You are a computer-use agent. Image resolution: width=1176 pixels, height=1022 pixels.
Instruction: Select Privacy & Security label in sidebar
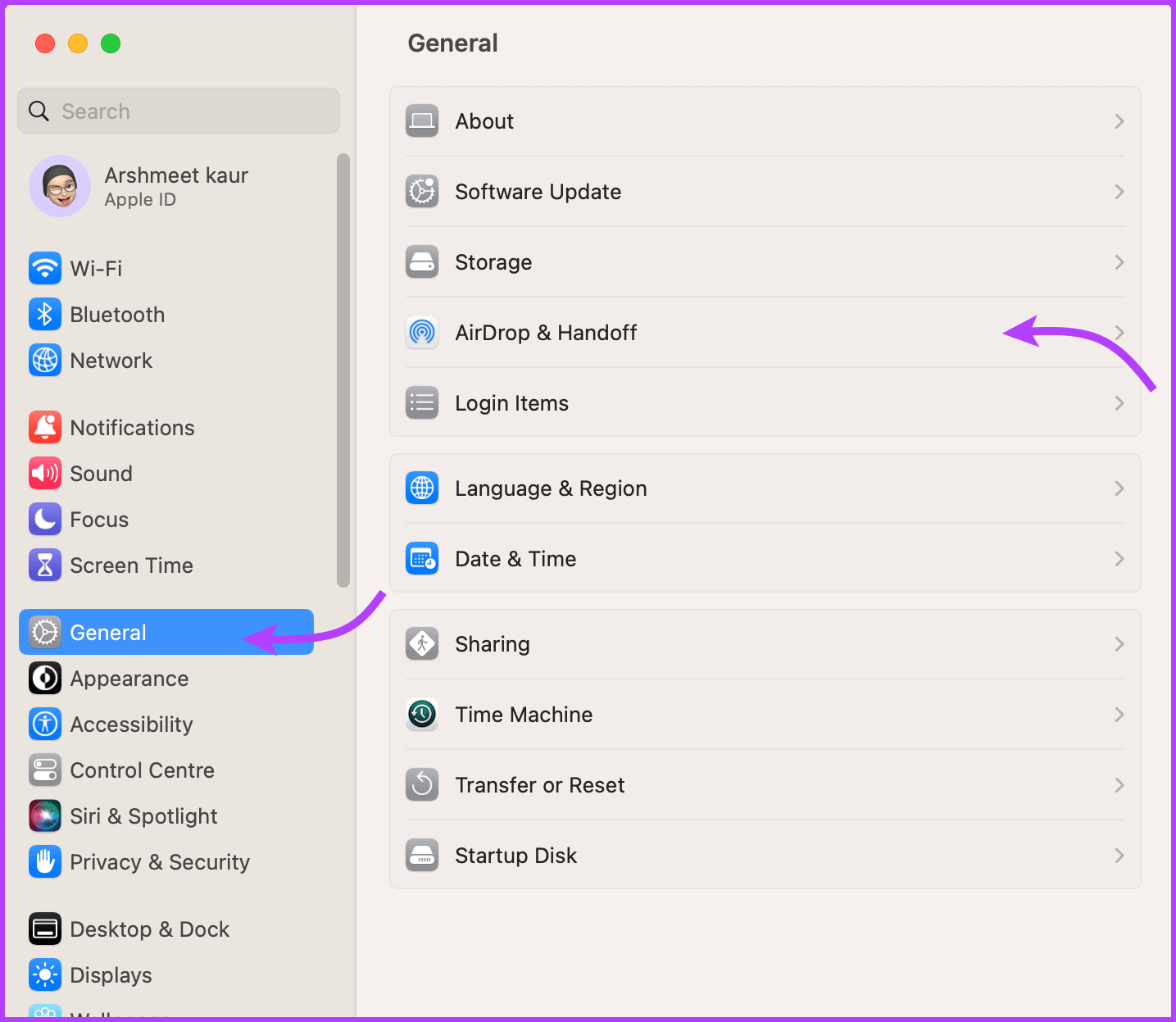160,862
